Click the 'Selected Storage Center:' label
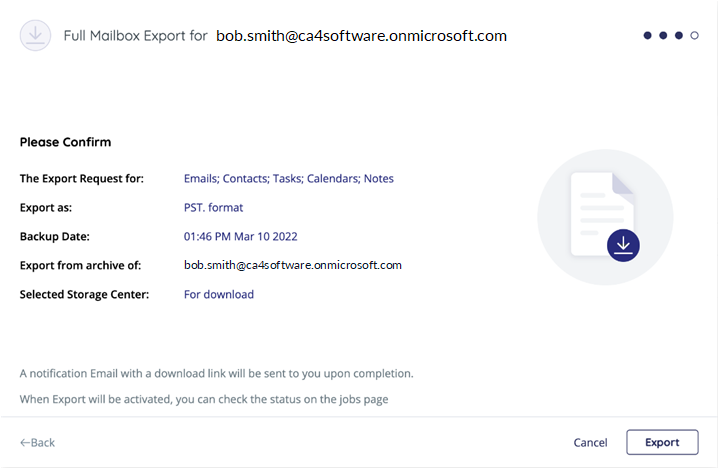719x469 pixels. point(84,294)
